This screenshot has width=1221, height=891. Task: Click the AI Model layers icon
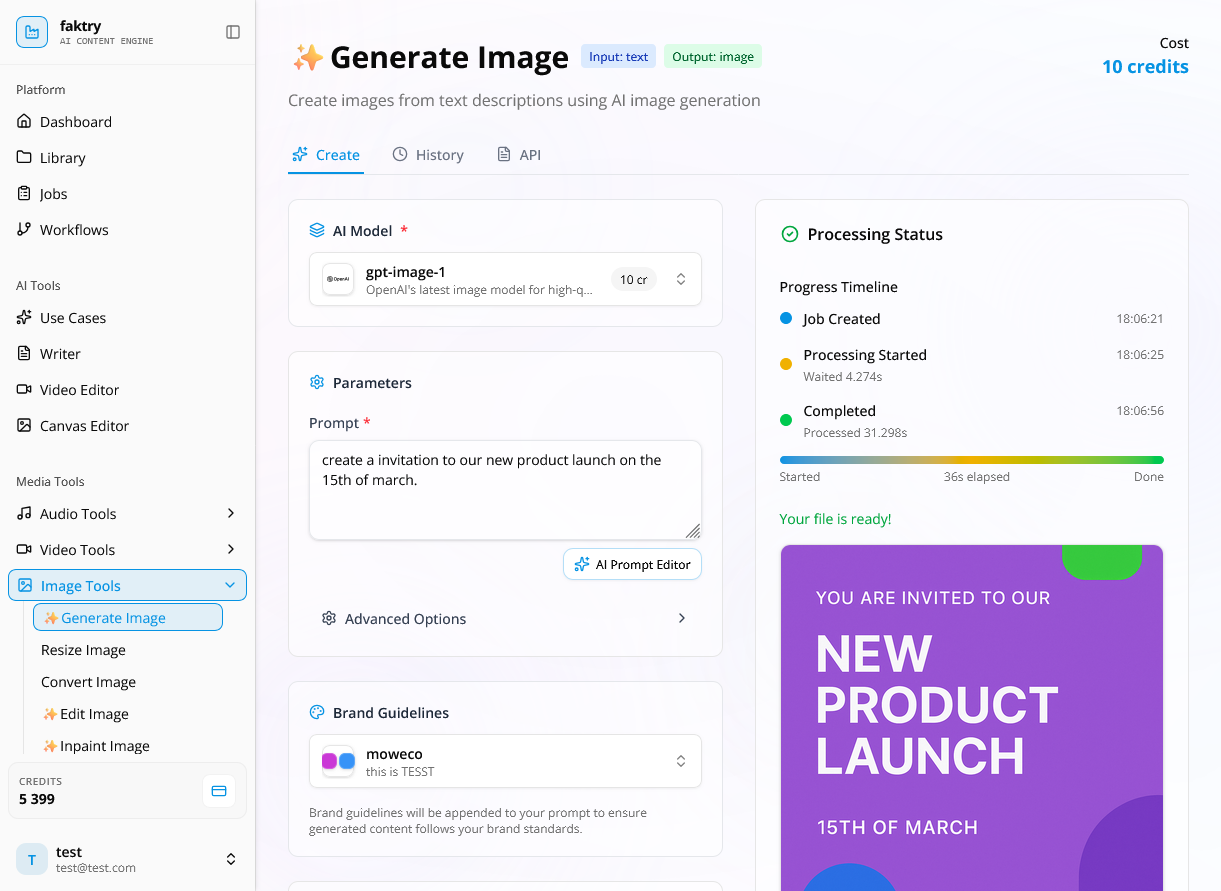[317, 230]
